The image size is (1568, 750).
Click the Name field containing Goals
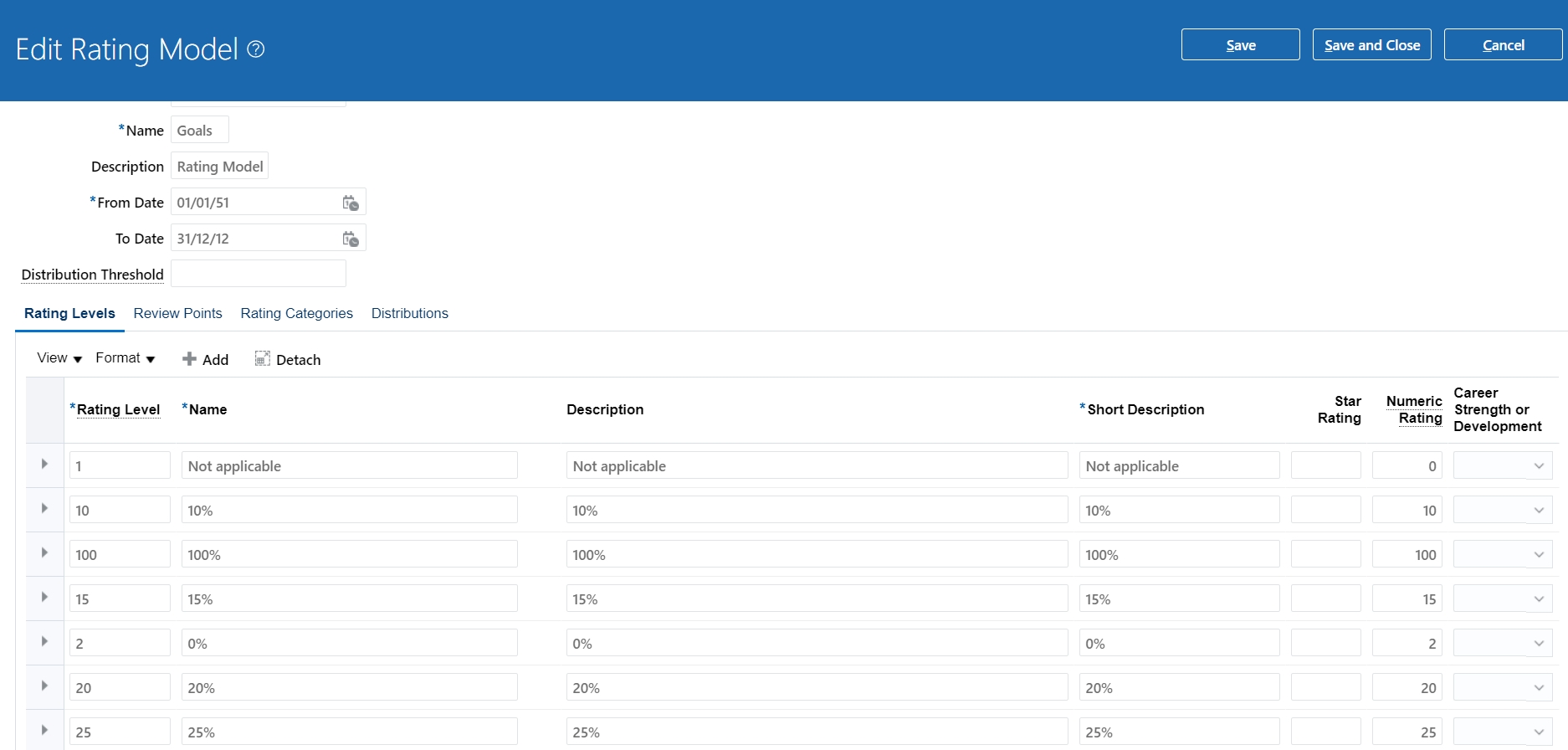click(x=199, y=130)
